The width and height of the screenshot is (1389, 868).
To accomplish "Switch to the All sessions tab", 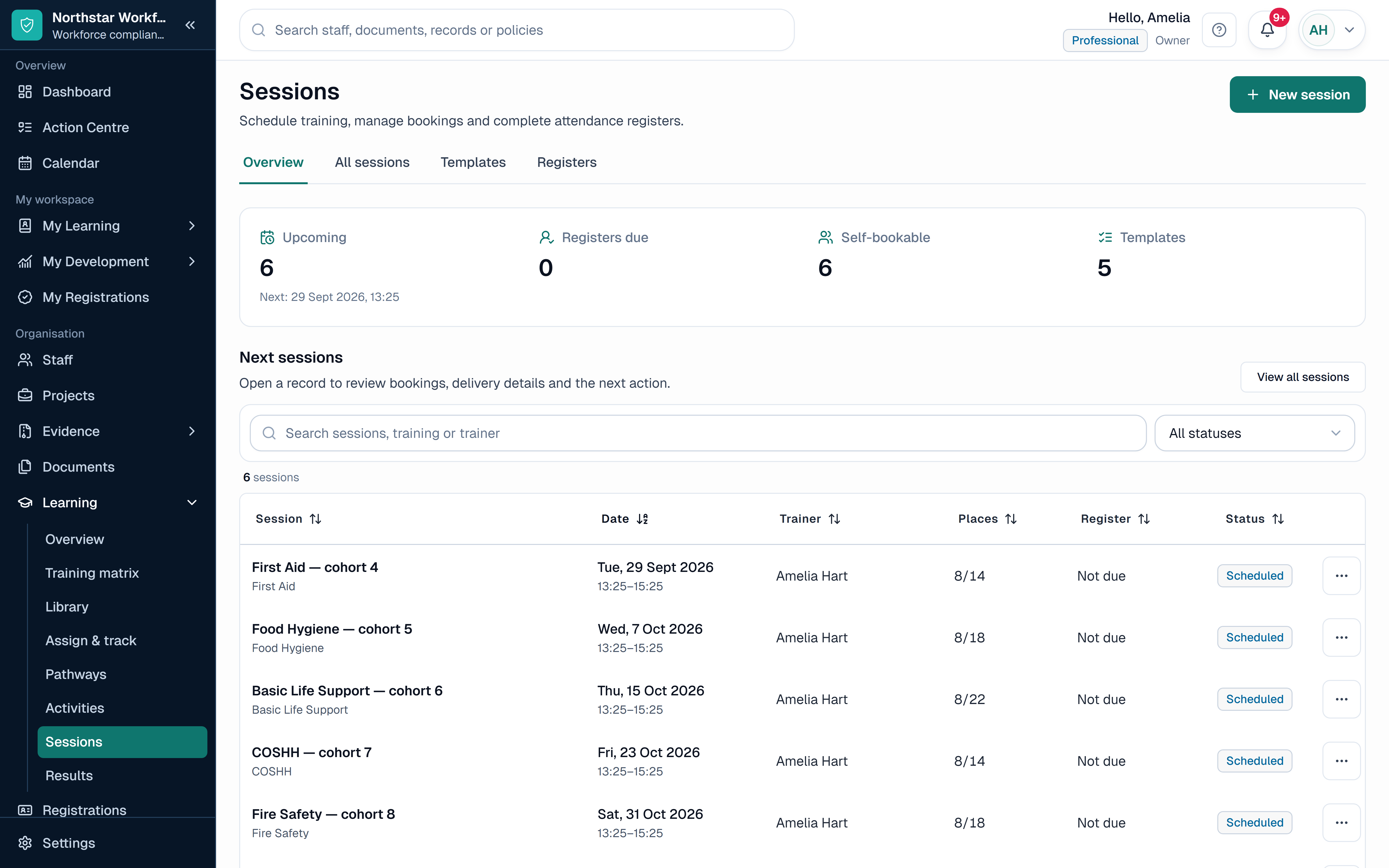I will click(372, 163).
